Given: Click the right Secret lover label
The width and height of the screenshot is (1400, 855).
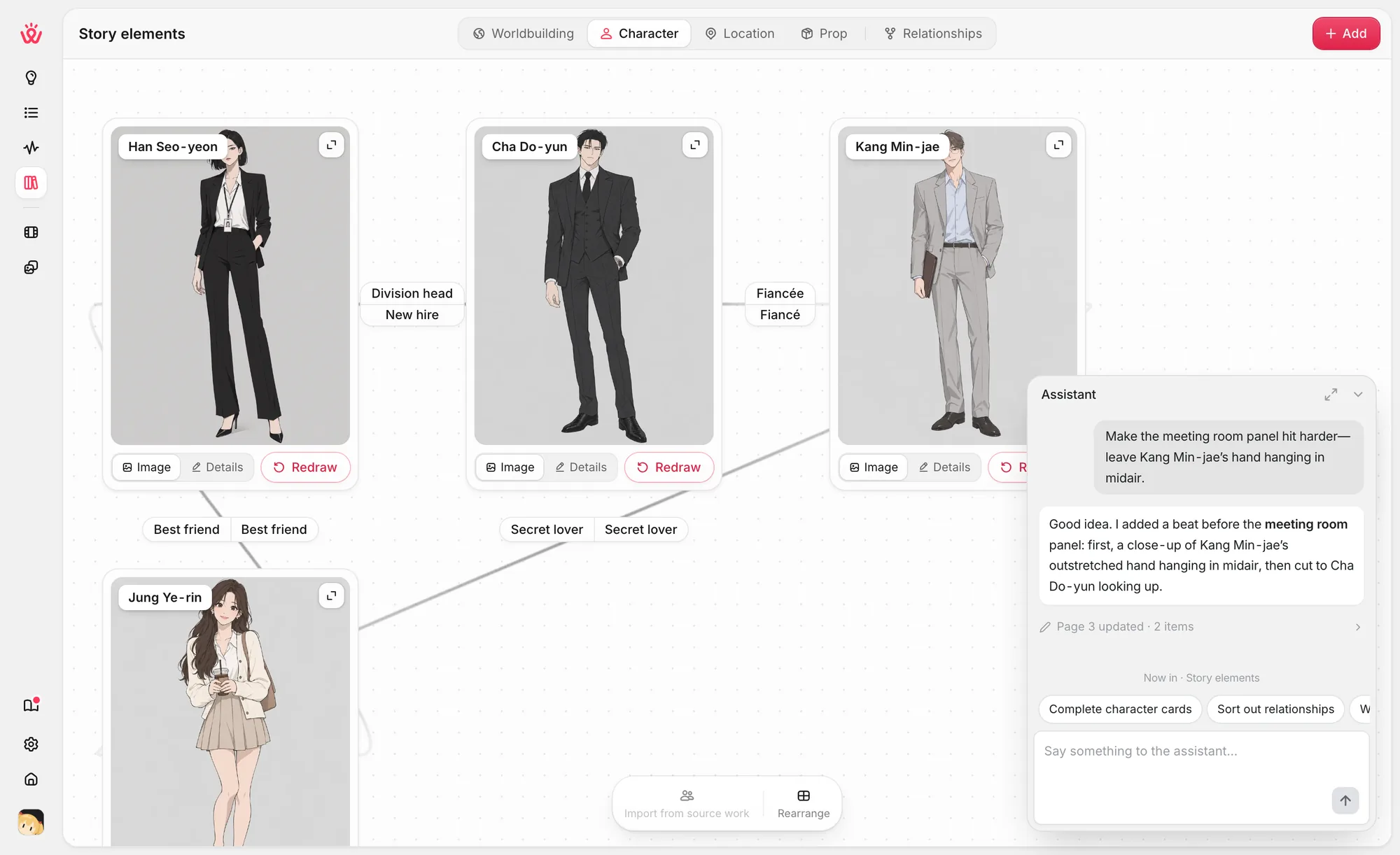Looking at the screenshot, I should tap(640, 530).
